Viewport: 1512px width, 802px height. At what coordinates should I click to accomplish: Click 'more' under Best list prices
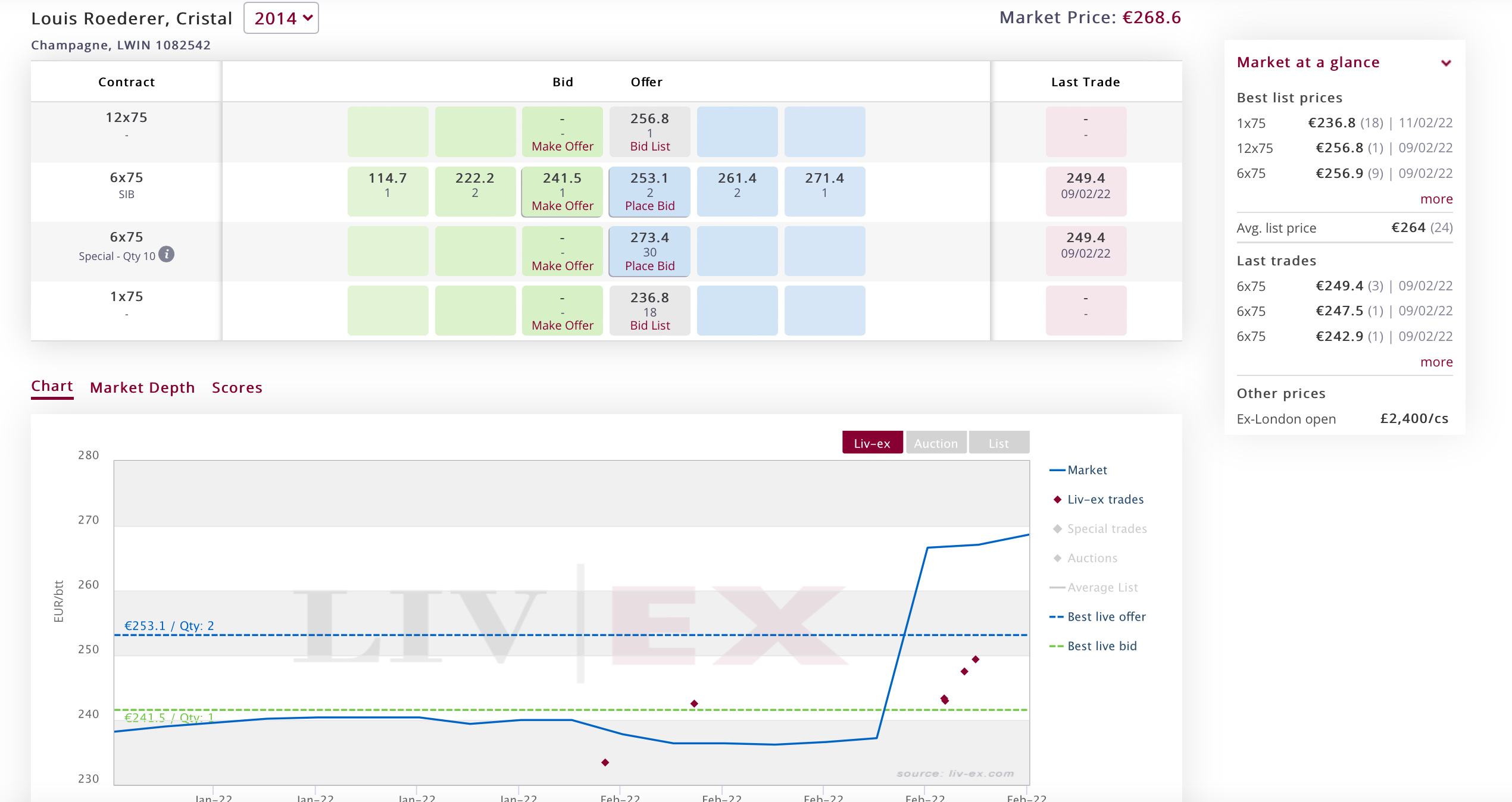[1436, 199]
